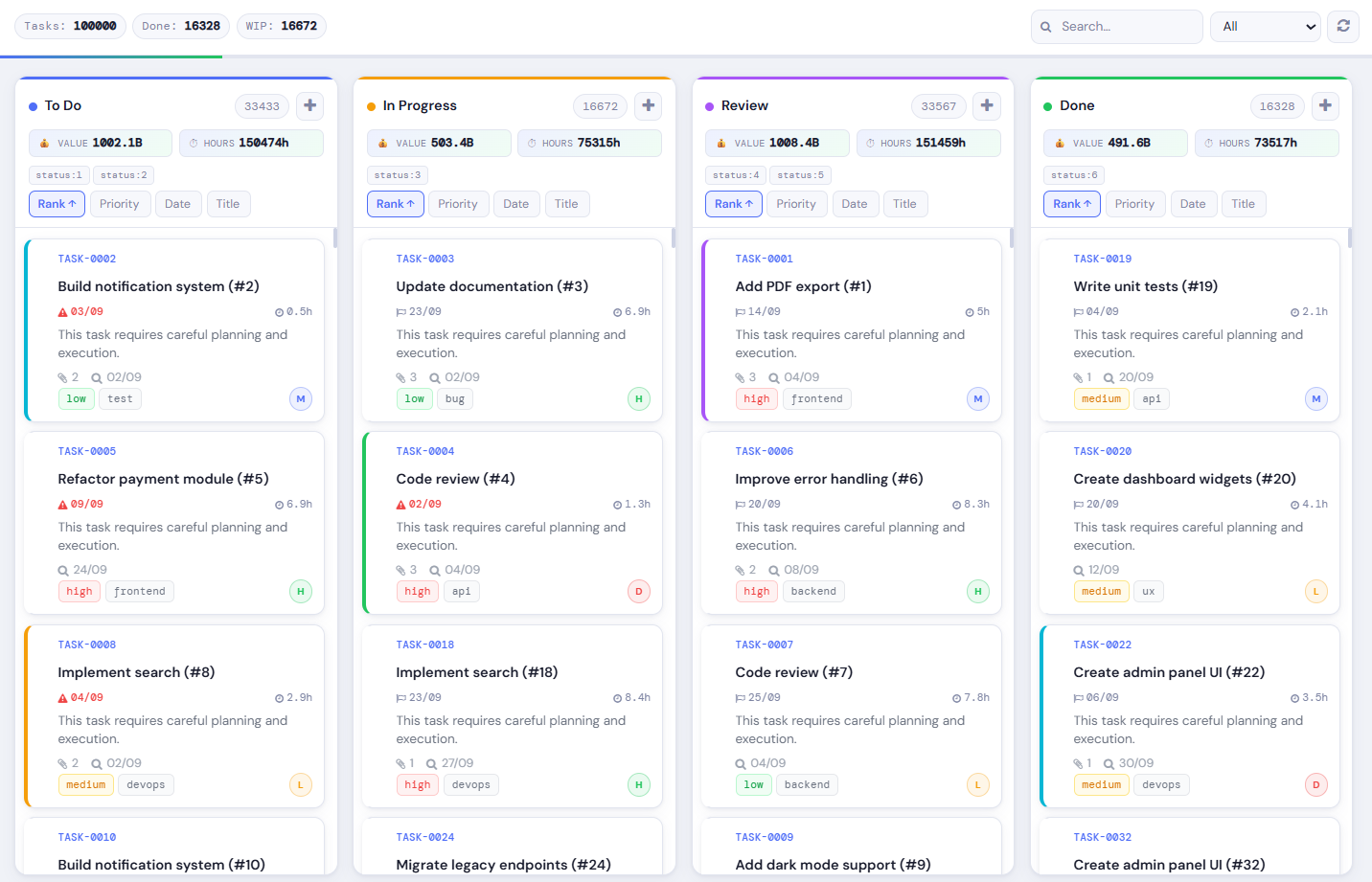Screen dimensions: 1372x882
Task: Open the TASK-0006 link in Review
Action: coord(765,451)
